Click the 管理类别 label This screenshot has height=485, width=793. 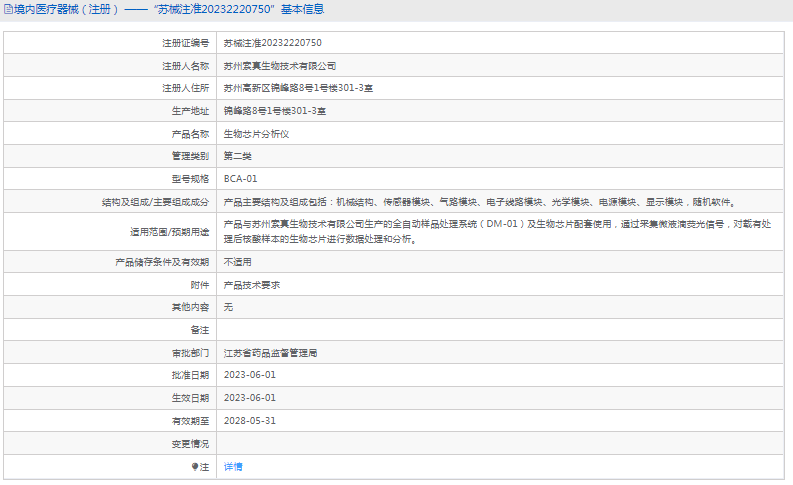190,156
